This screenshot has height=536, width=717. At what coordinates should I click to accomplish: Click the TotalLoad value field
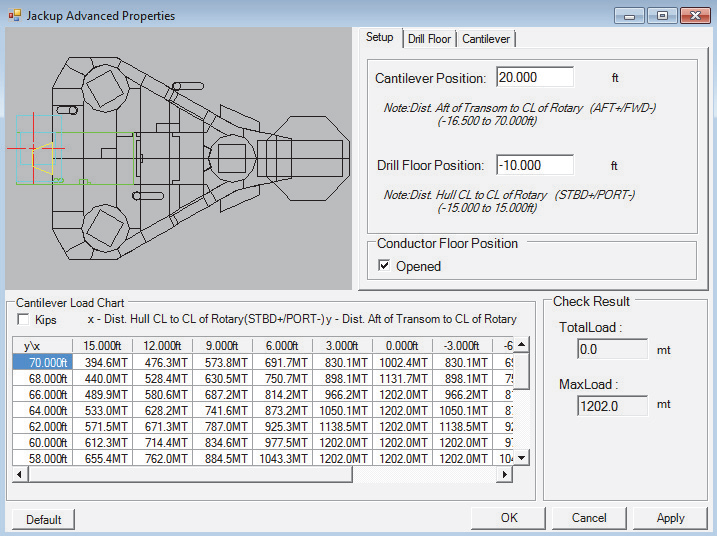click(612, 349)
